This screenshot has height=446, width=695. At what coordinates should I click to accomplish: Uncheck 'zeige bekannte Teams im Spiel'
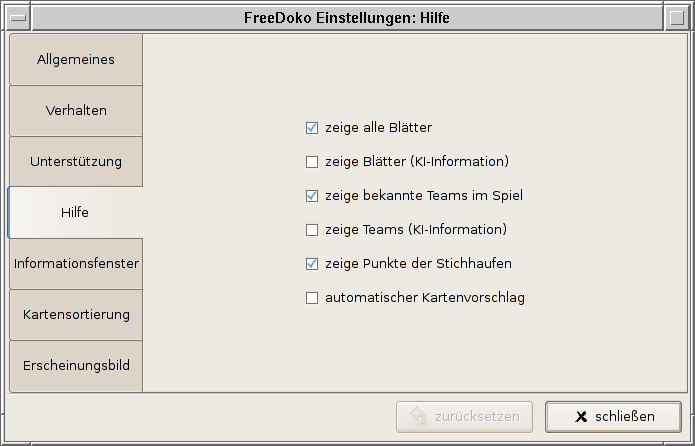point(312,196)
